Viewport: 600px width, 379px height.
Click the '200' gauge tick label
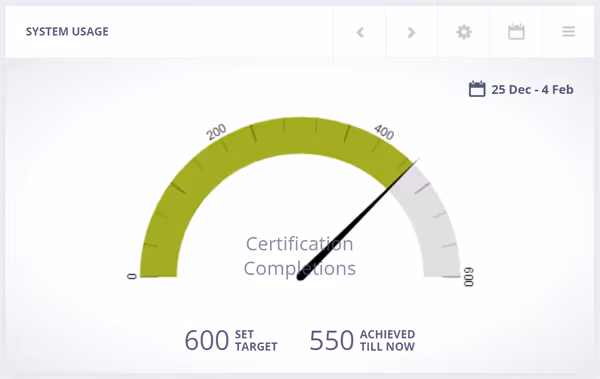pos(217,132)
